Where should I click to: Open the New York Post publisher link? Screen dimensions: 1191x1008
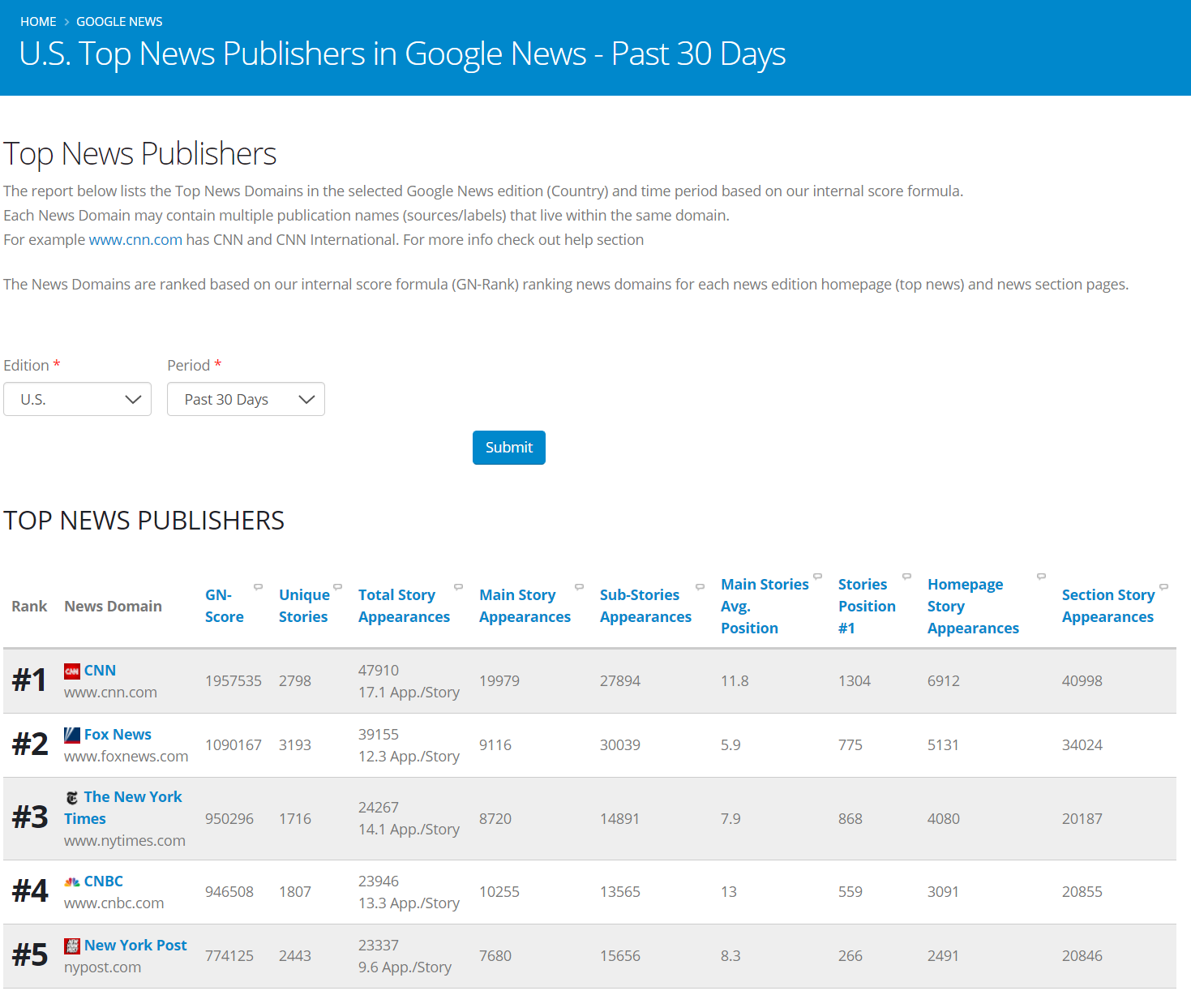pyautogui.click(x=135, y=946)
